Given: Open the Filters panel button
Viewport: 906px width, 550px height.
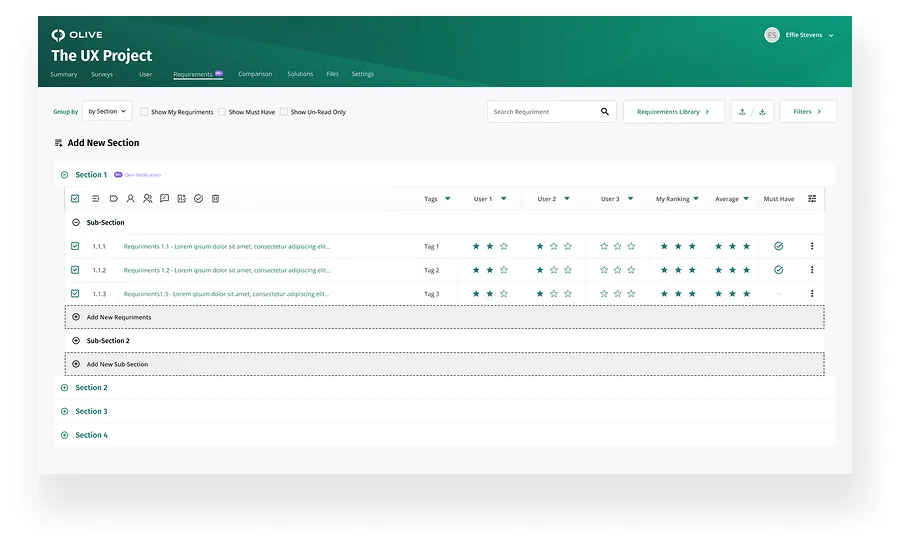Looking at the screenshot, I should [x=808, y=112].
